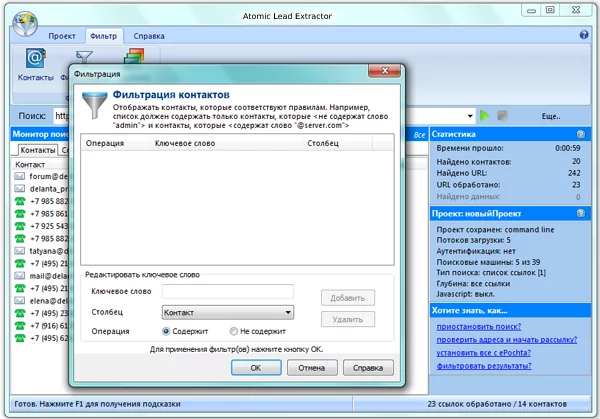Open link приостановить поиск?
Screen dimensions: 600x419
(x=479, y=327)
